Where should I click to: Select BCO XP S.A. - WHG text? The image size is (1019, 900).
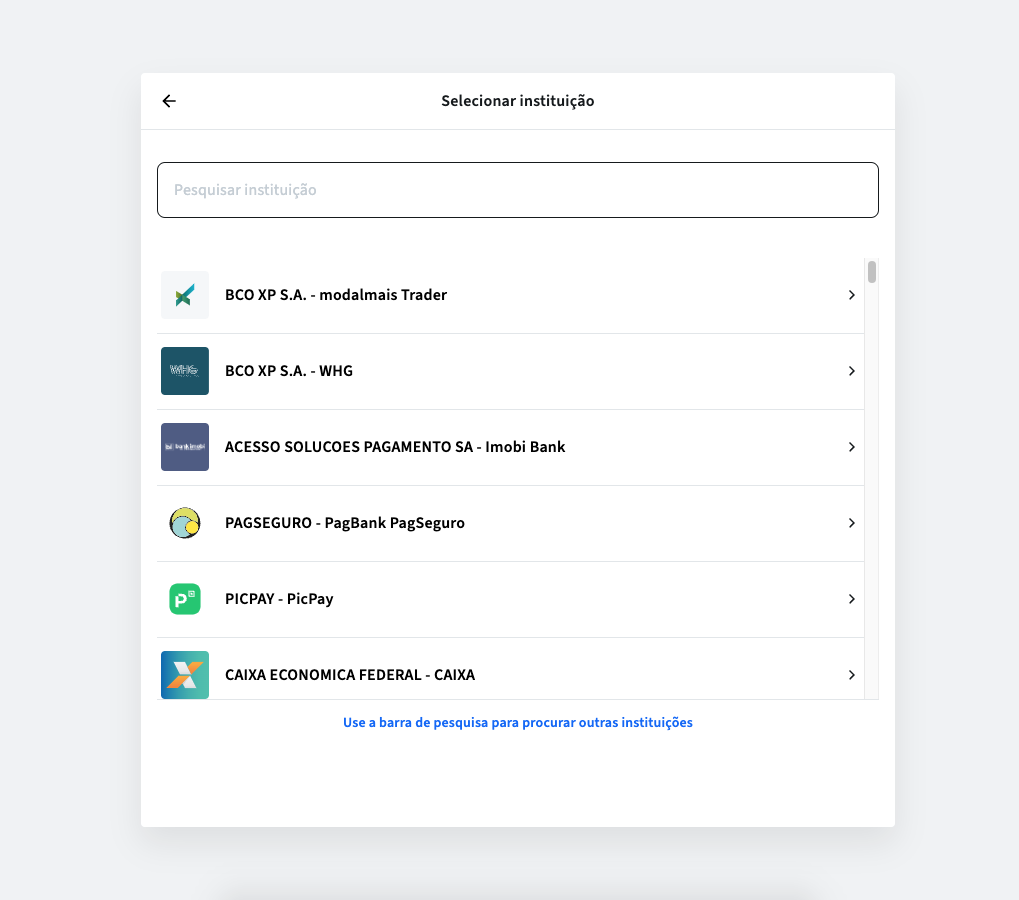click(289, 371)
